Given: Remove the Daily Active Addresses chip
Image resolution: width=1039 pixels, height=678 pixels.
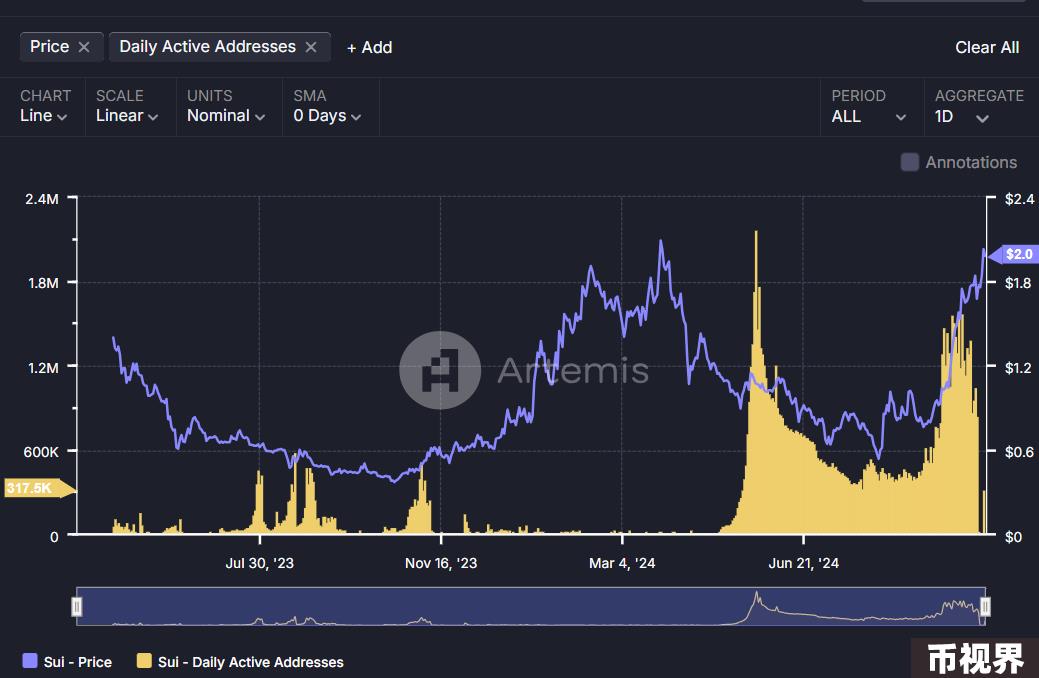Looking at the screenshot, I should pyautogui.click(x=311, y=47).
